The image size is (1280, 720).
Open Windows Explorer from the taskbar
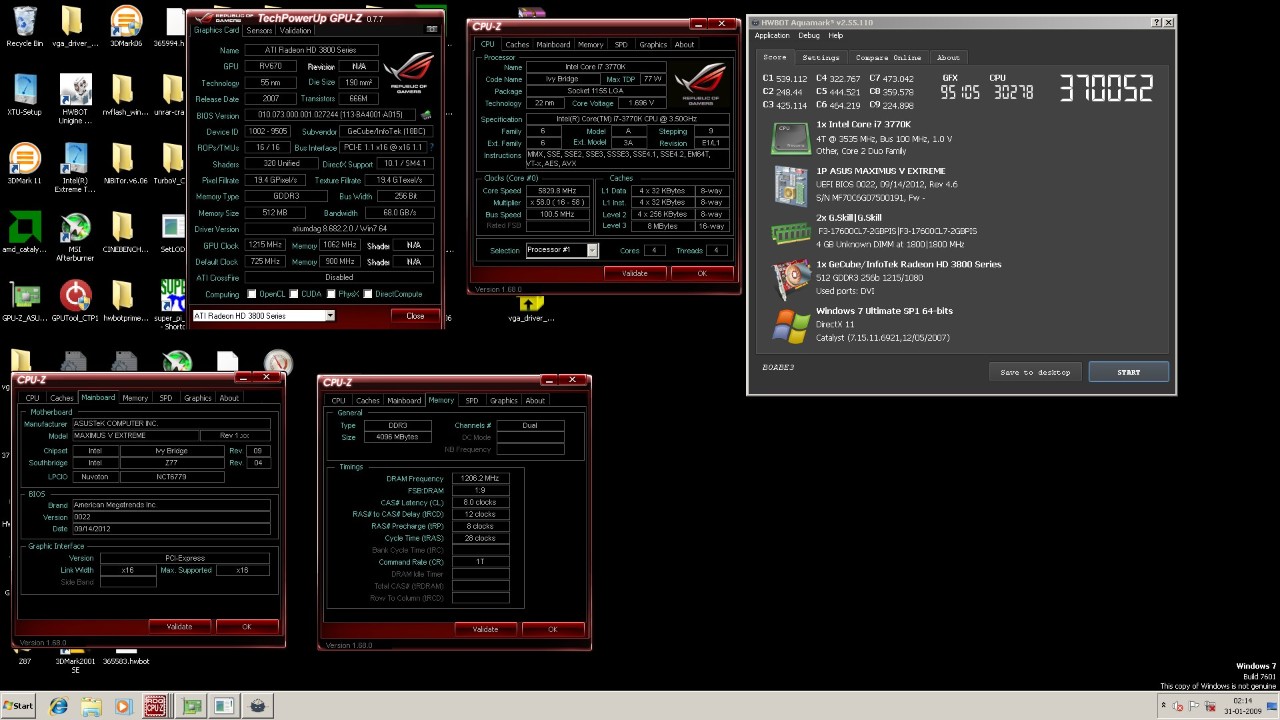click(91, 706)
